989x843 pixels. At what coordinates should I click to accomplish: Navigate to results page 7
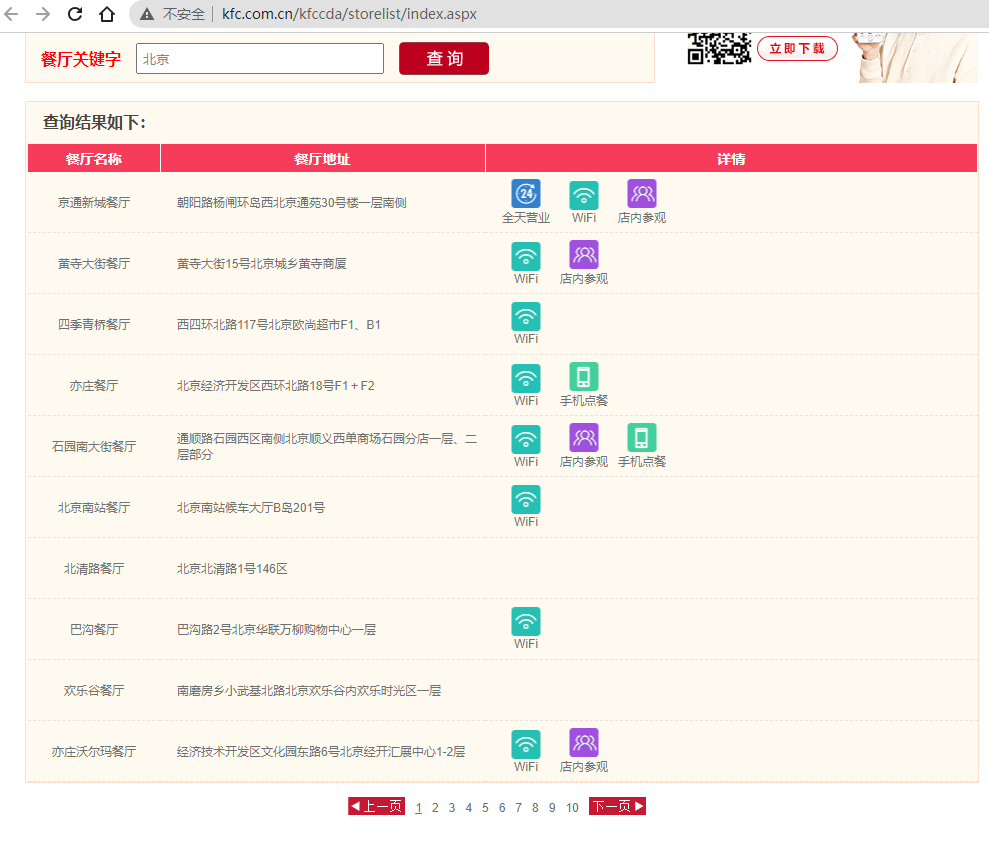pyautogui.click(x=518, y=808)
